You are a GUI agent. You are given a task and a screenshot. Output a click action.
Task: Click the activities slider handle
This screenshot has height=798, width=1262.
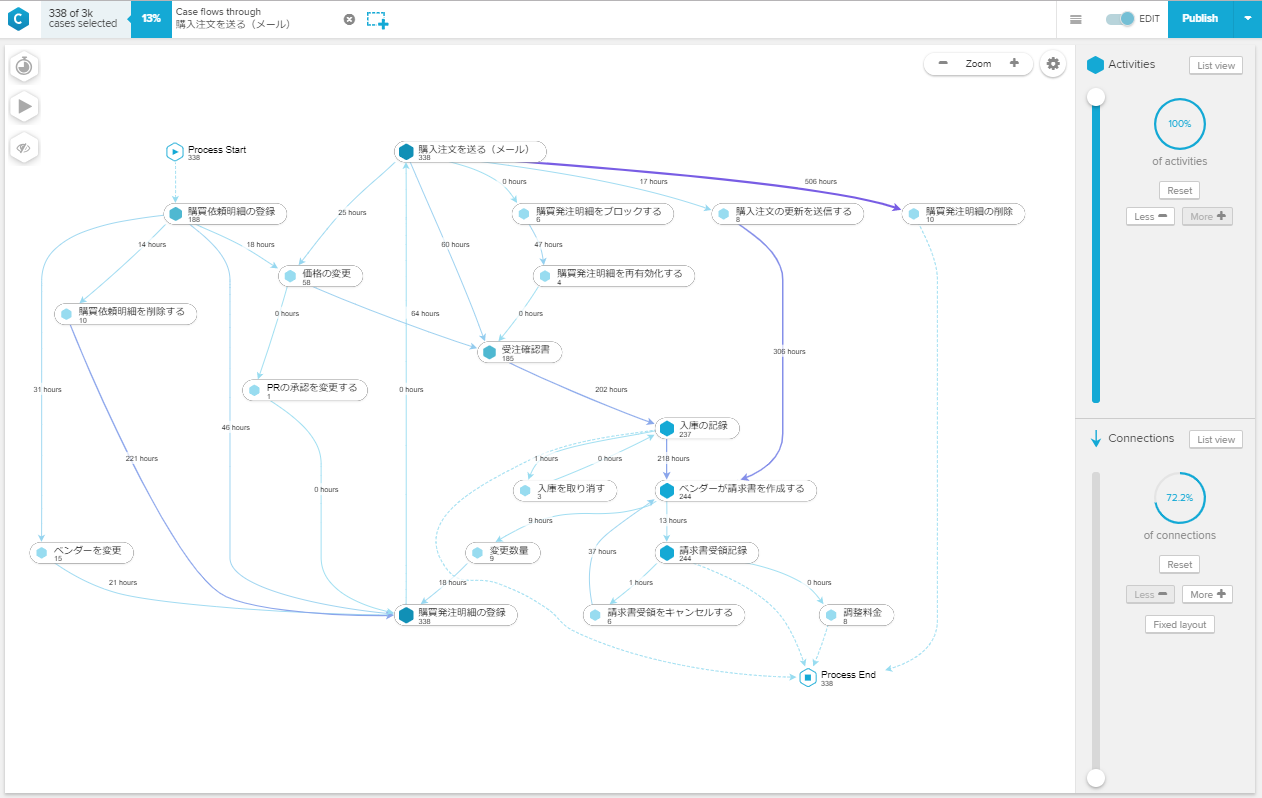point(1096,97)
